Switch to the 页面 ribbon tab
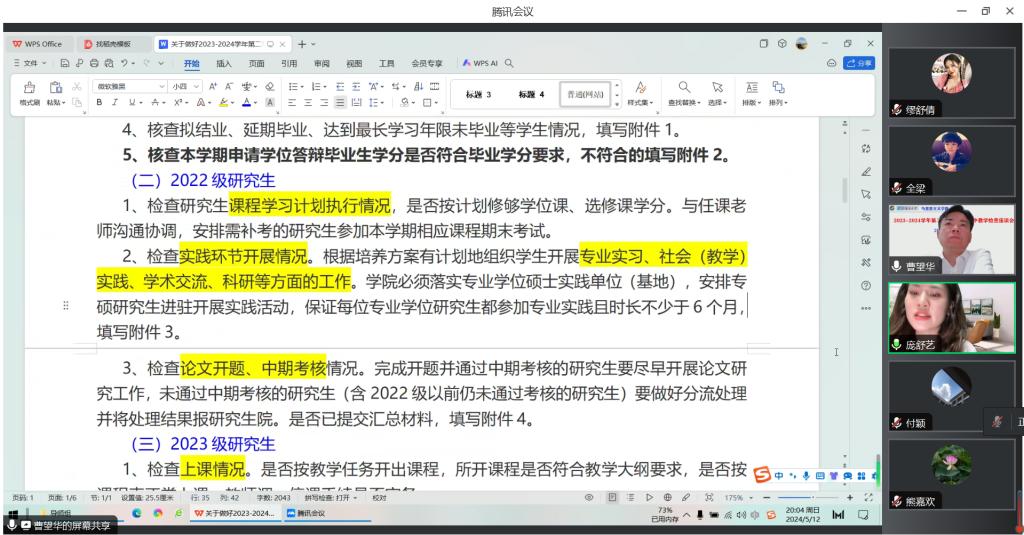The height and width of the screenshot is (535, 1024). click(257, 63)
